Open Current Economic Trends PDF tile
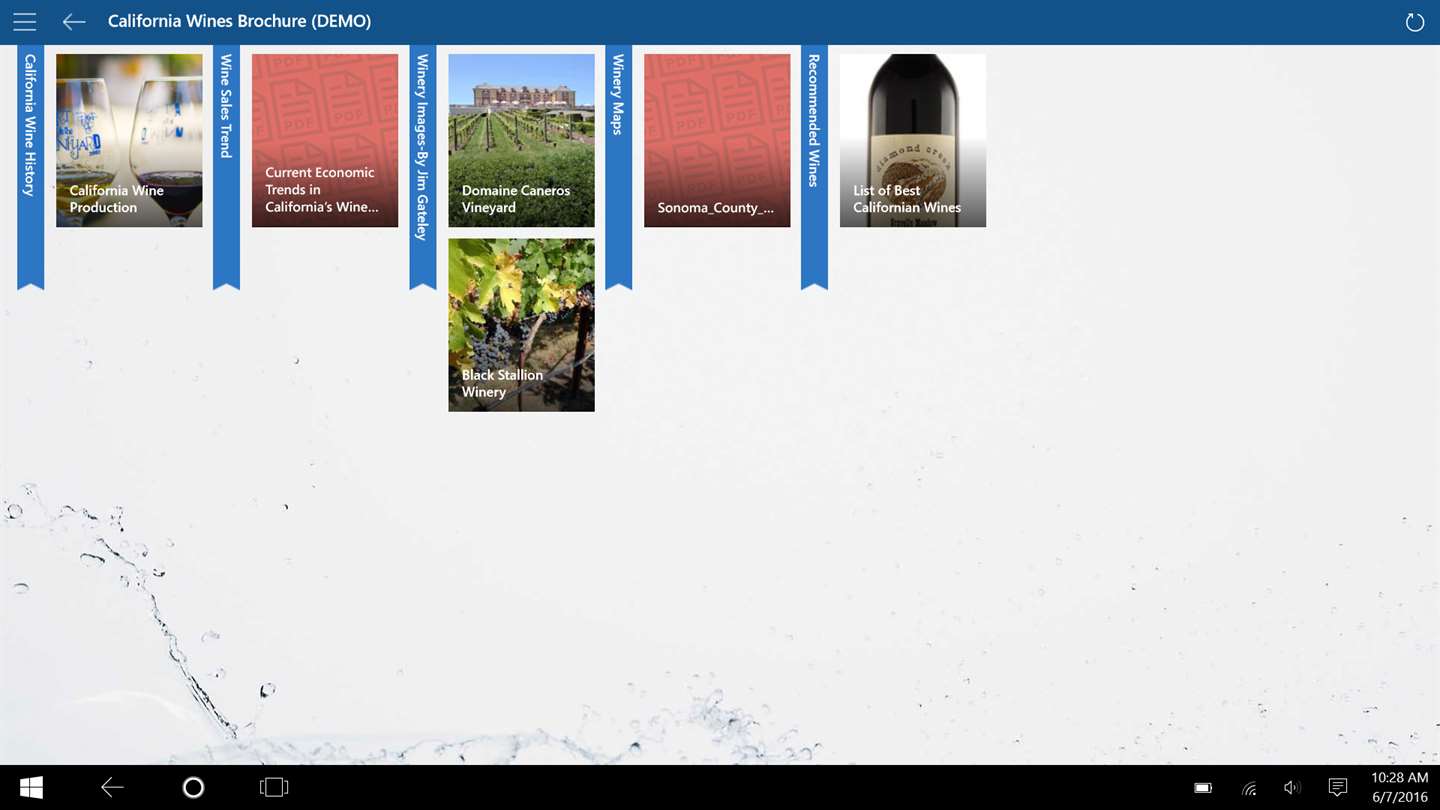The image size is (1440, 810). point(325,140)
